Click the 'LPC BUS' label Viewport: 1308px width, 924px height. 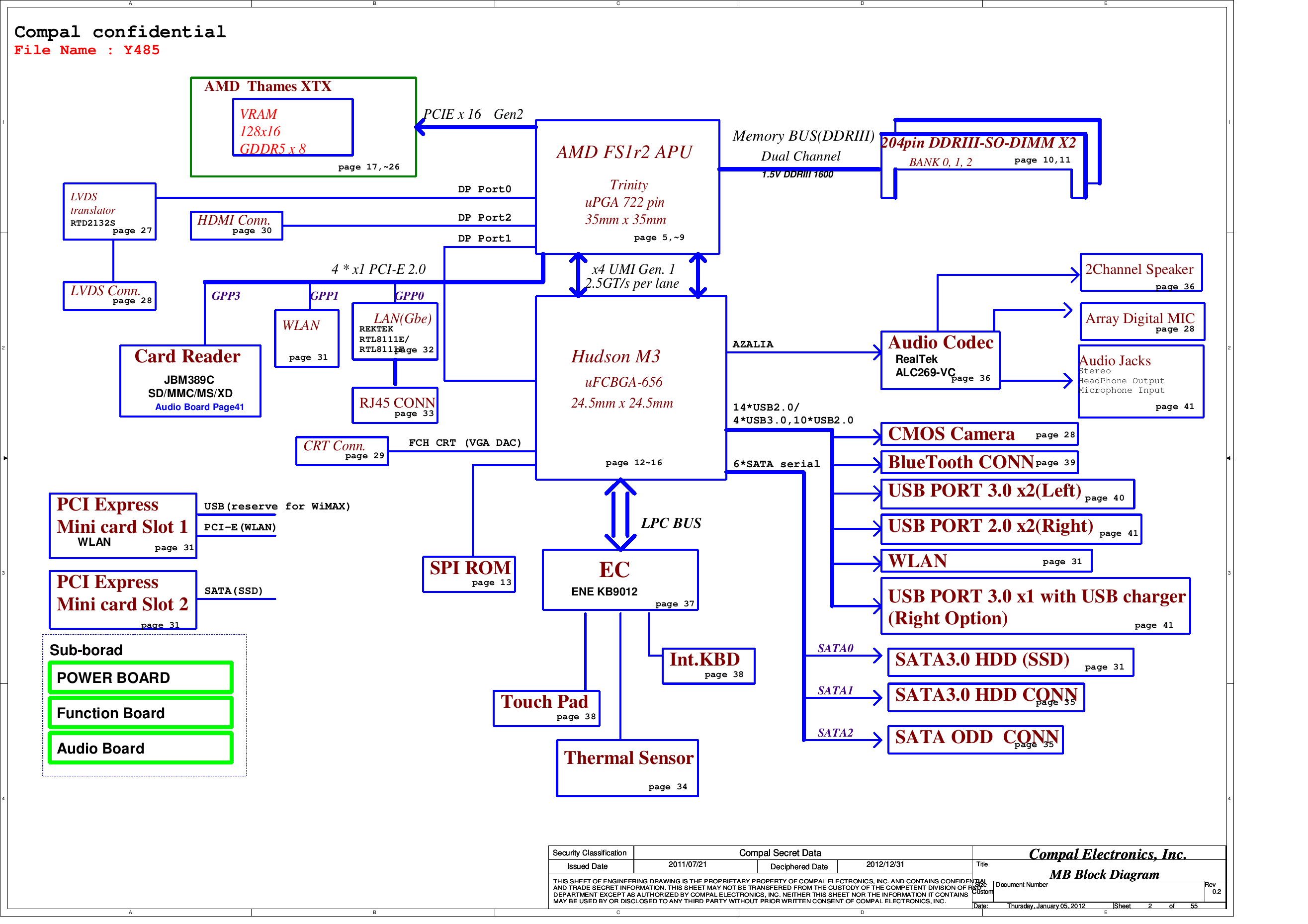click(671, 523)
